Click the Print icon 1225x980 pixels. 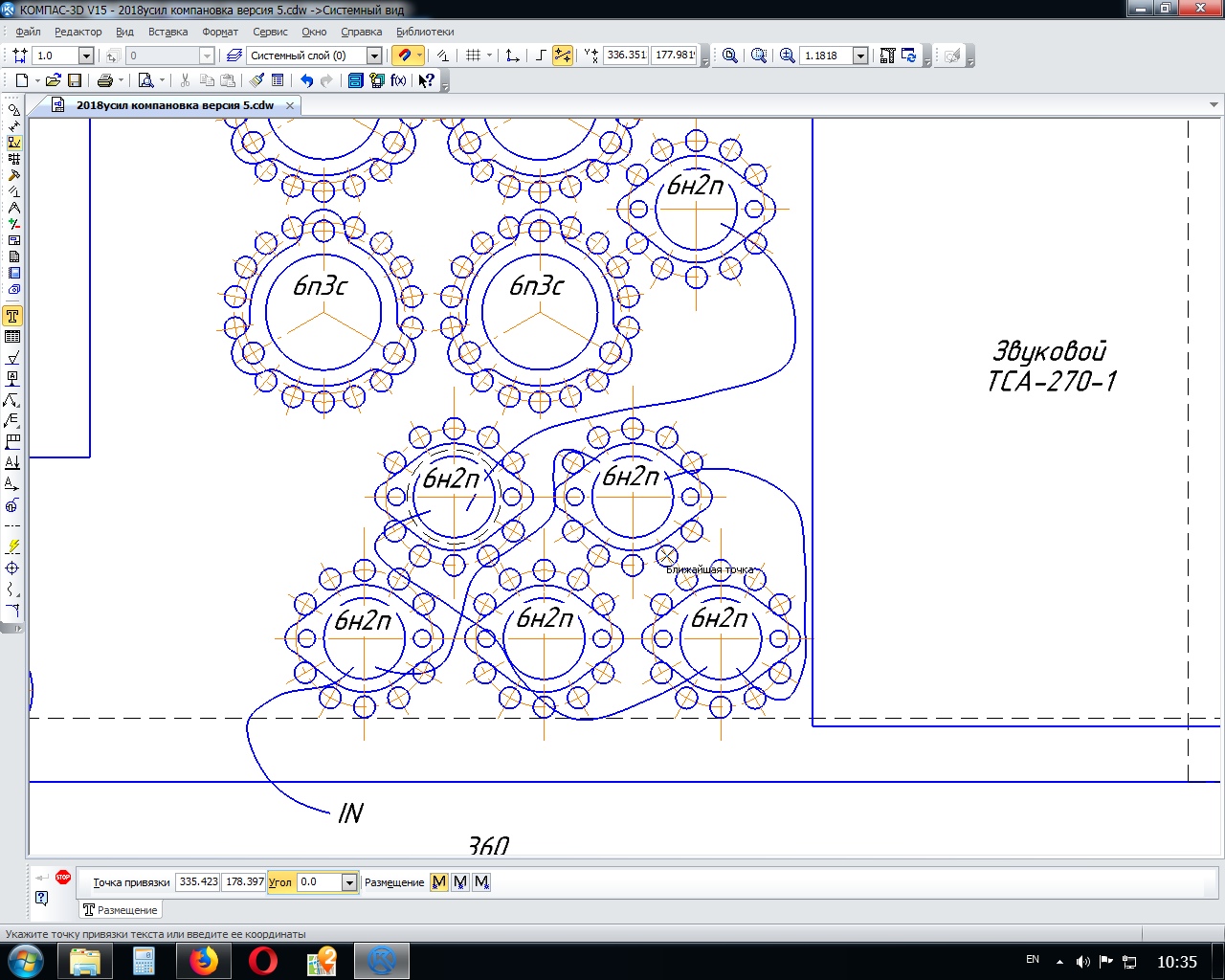105,80
